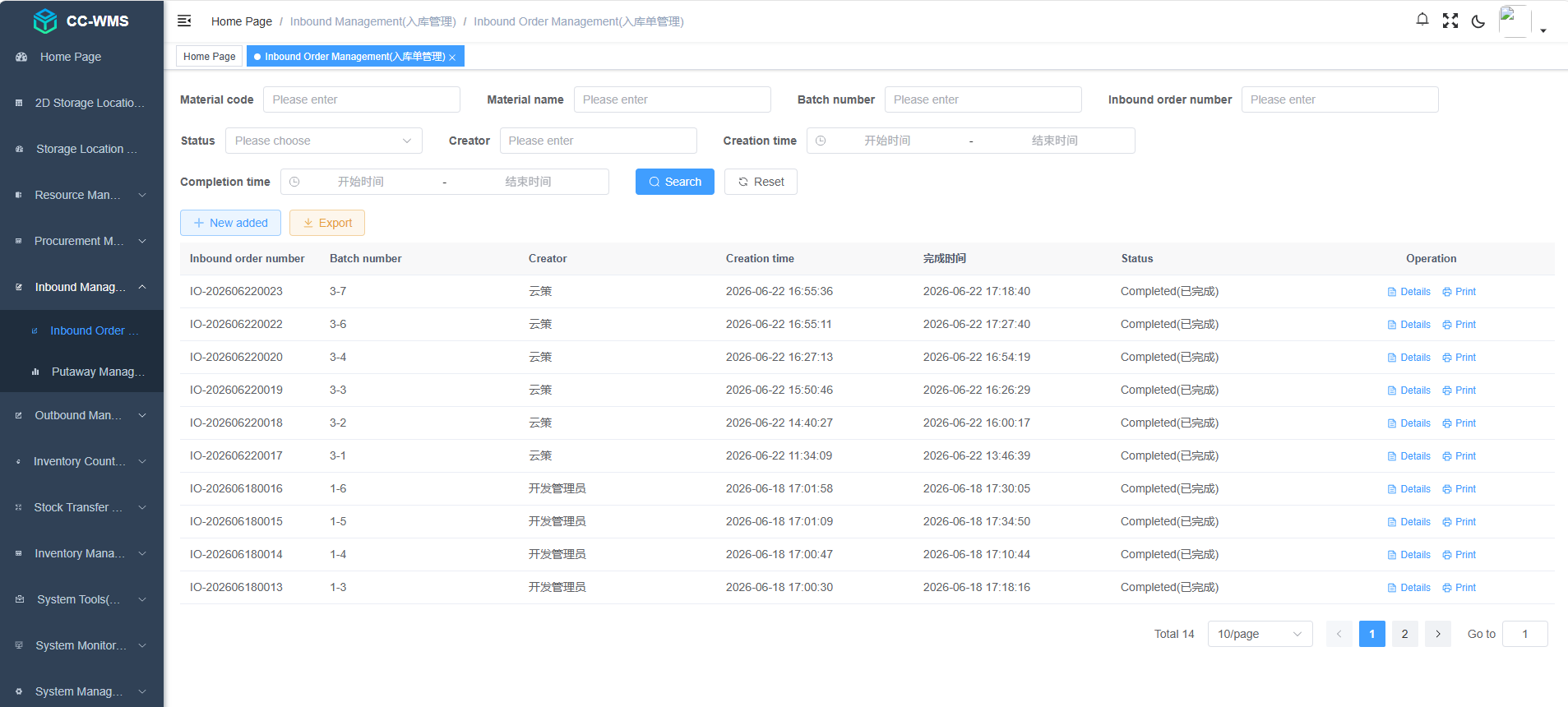Viewport: 1568px width, 707px height.
Task: Open Details for order IO-202606220020
Action: [x=1409, y=358]
